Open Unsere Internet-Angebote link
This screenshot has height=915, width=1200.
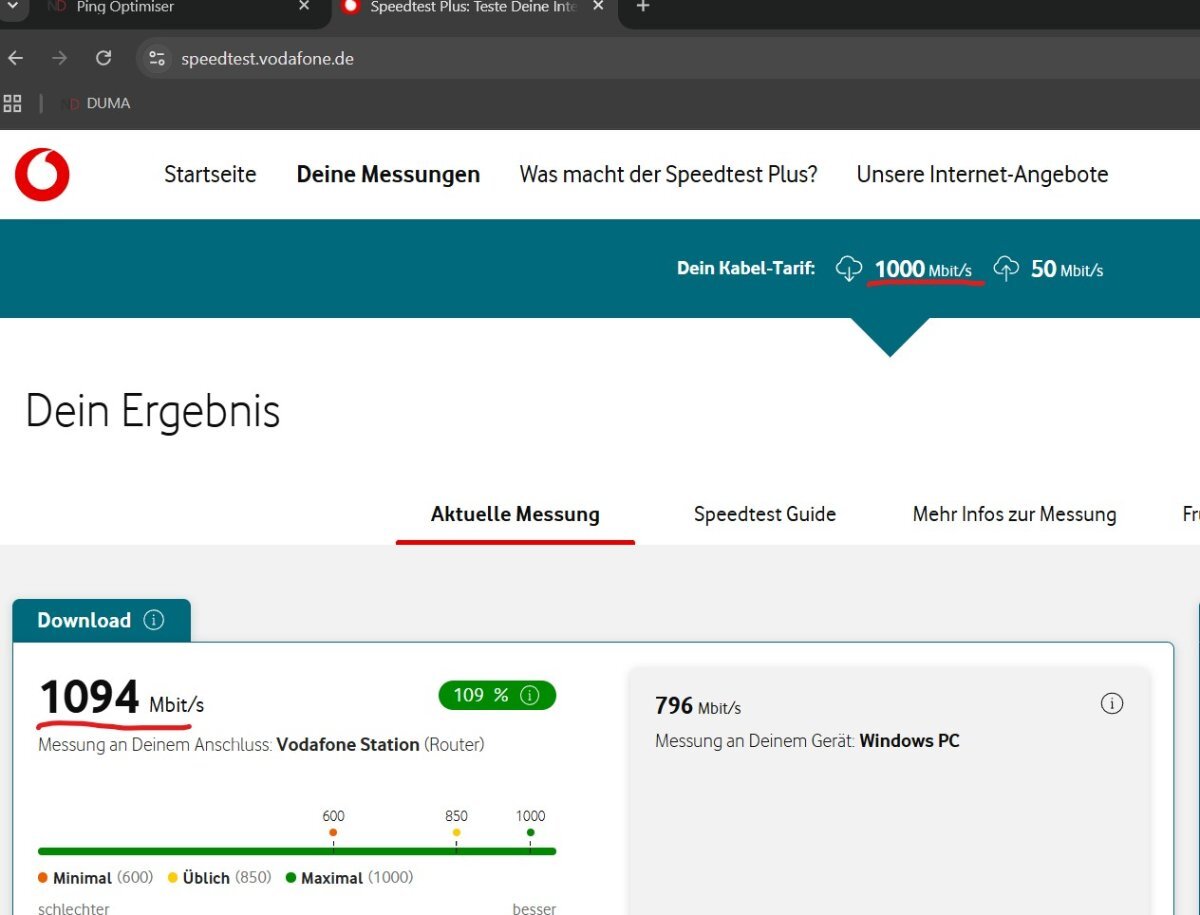click(982, 174)
